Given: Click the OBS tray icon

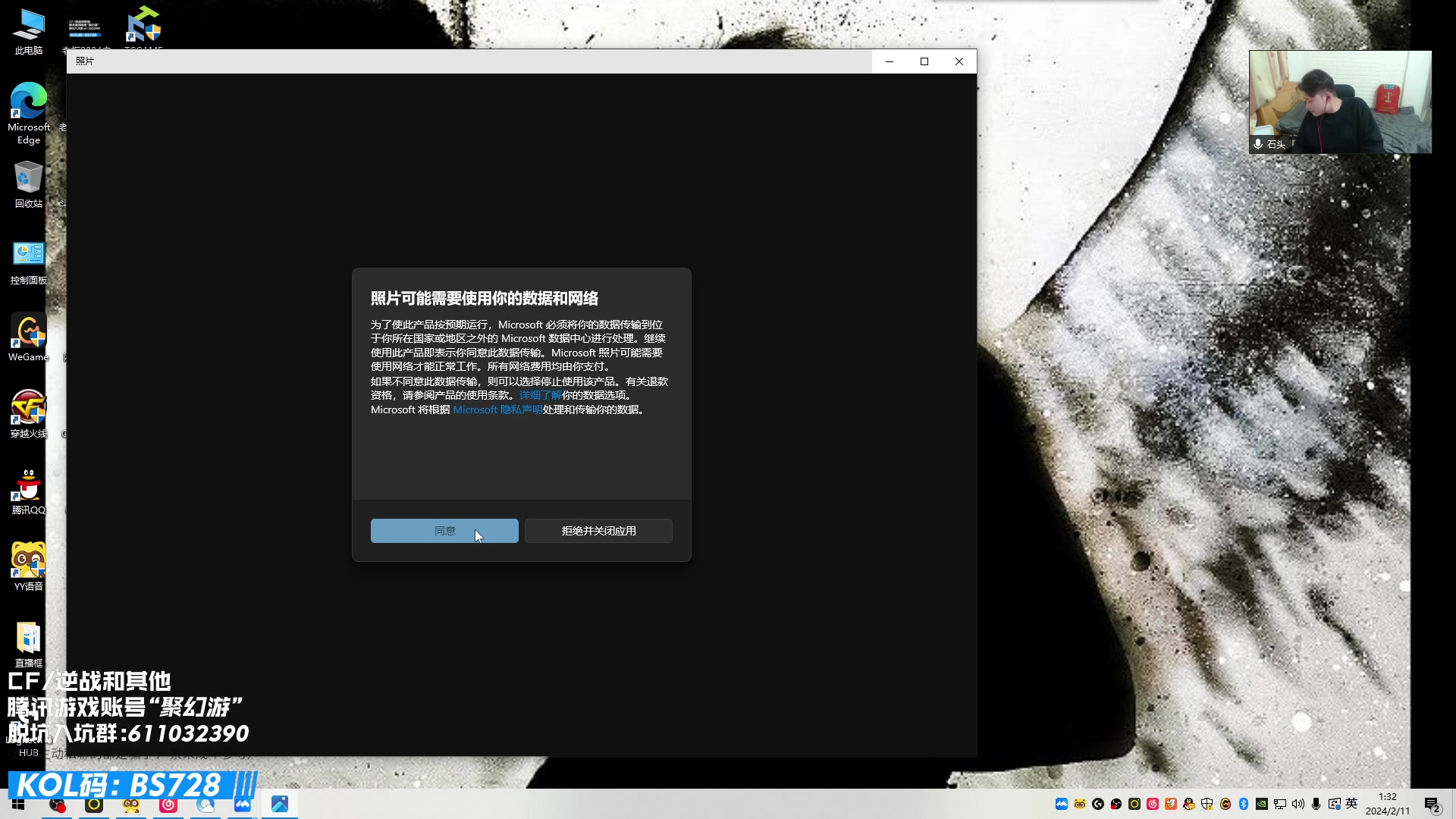Looking at the screenshot, I should 1116,804.
